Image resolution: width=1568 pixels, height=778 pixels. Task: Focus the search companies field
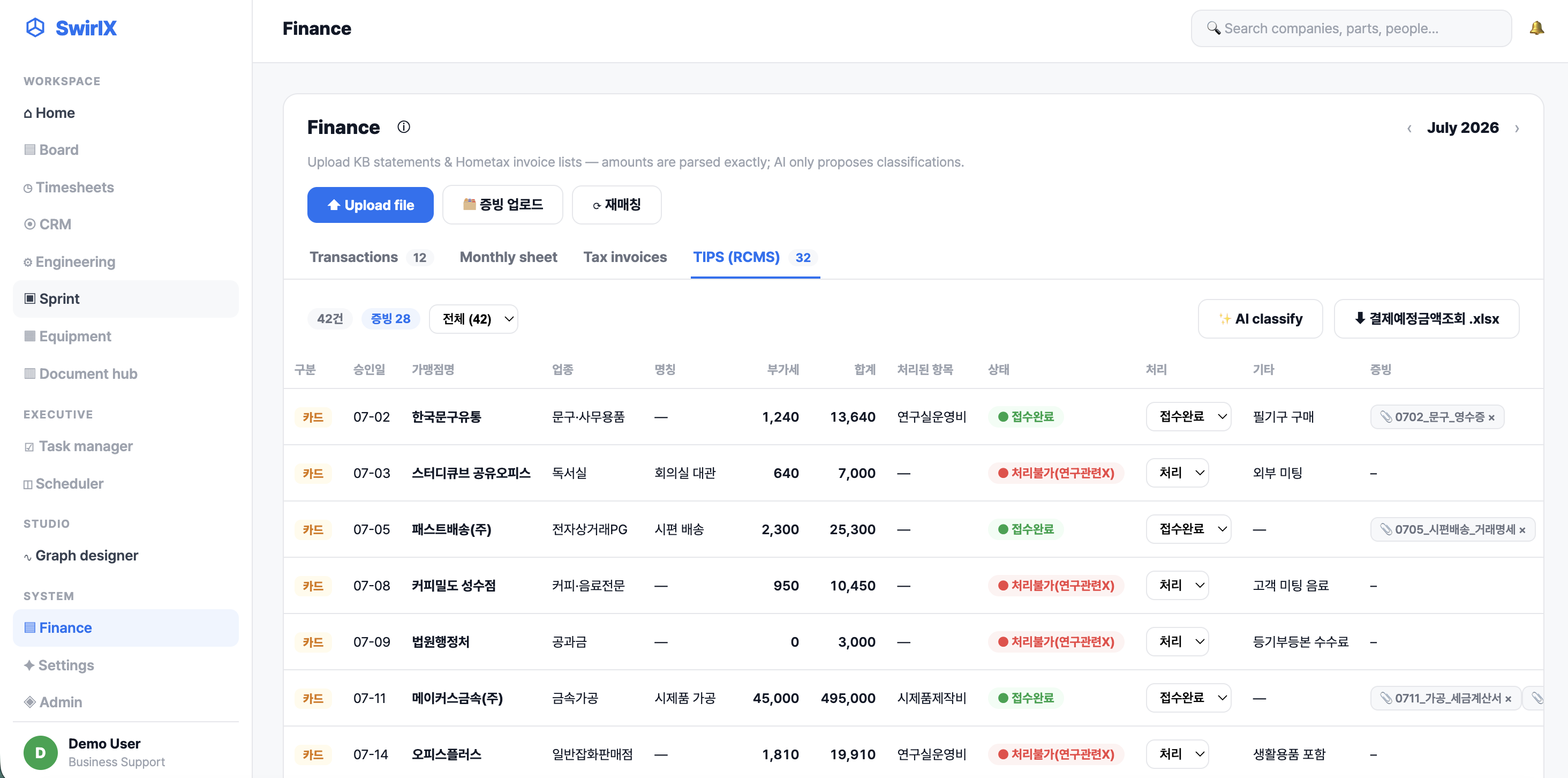tap(1351, 28)
